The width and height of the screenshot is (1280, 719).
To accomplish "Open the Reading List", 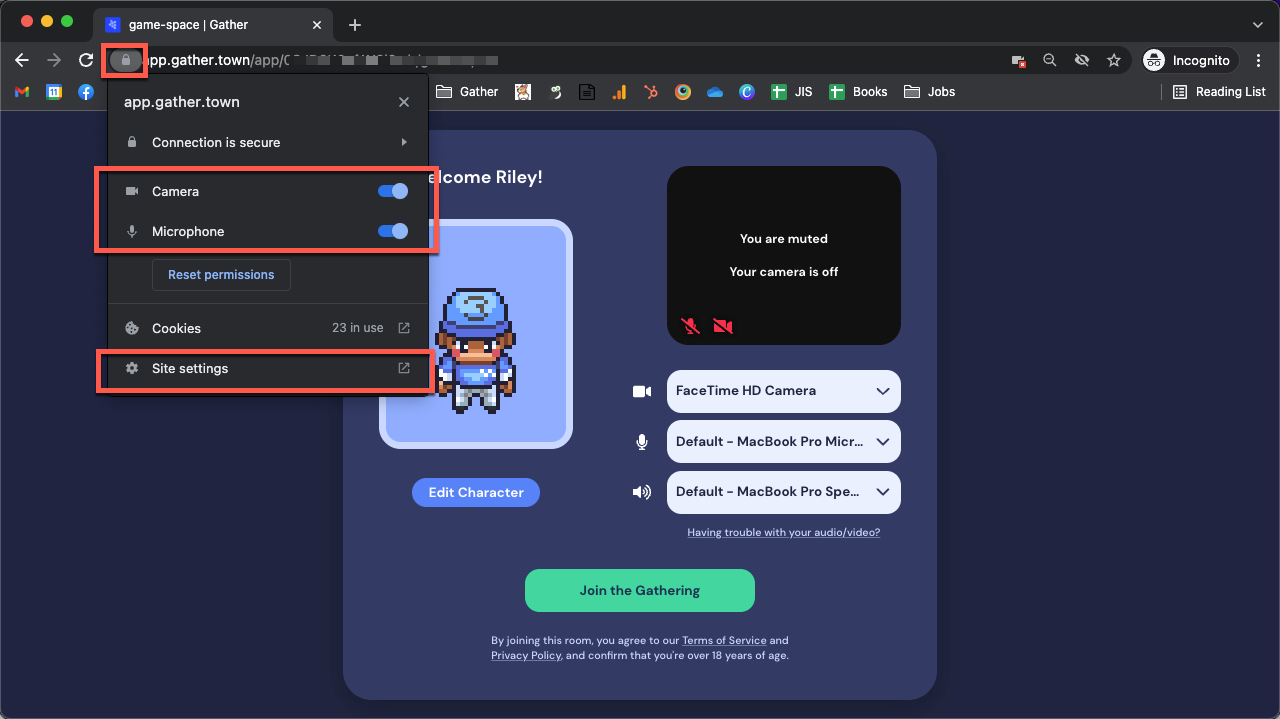I will tap(1219, 92).
